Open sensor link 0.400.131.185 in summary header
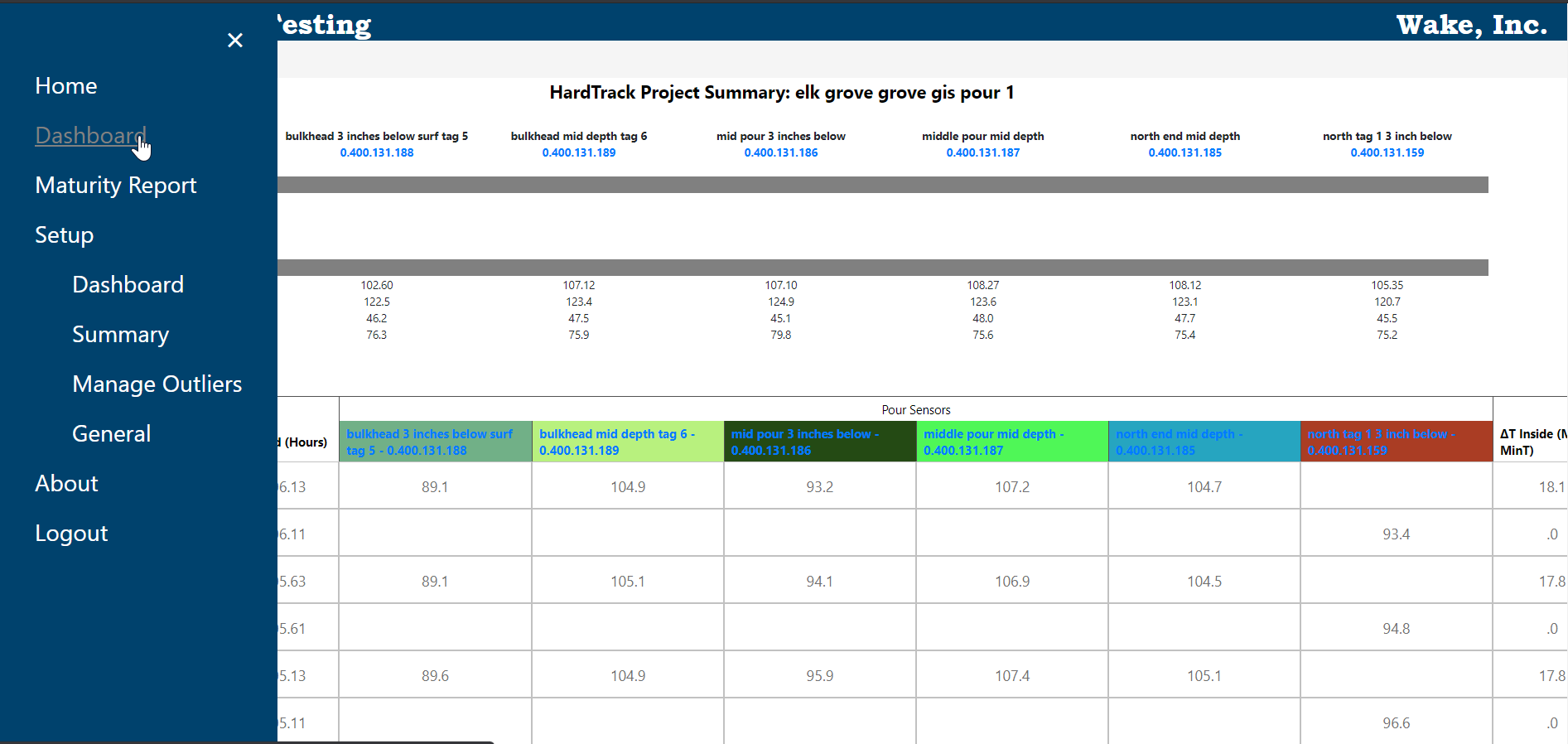 tap(1185, 152)
